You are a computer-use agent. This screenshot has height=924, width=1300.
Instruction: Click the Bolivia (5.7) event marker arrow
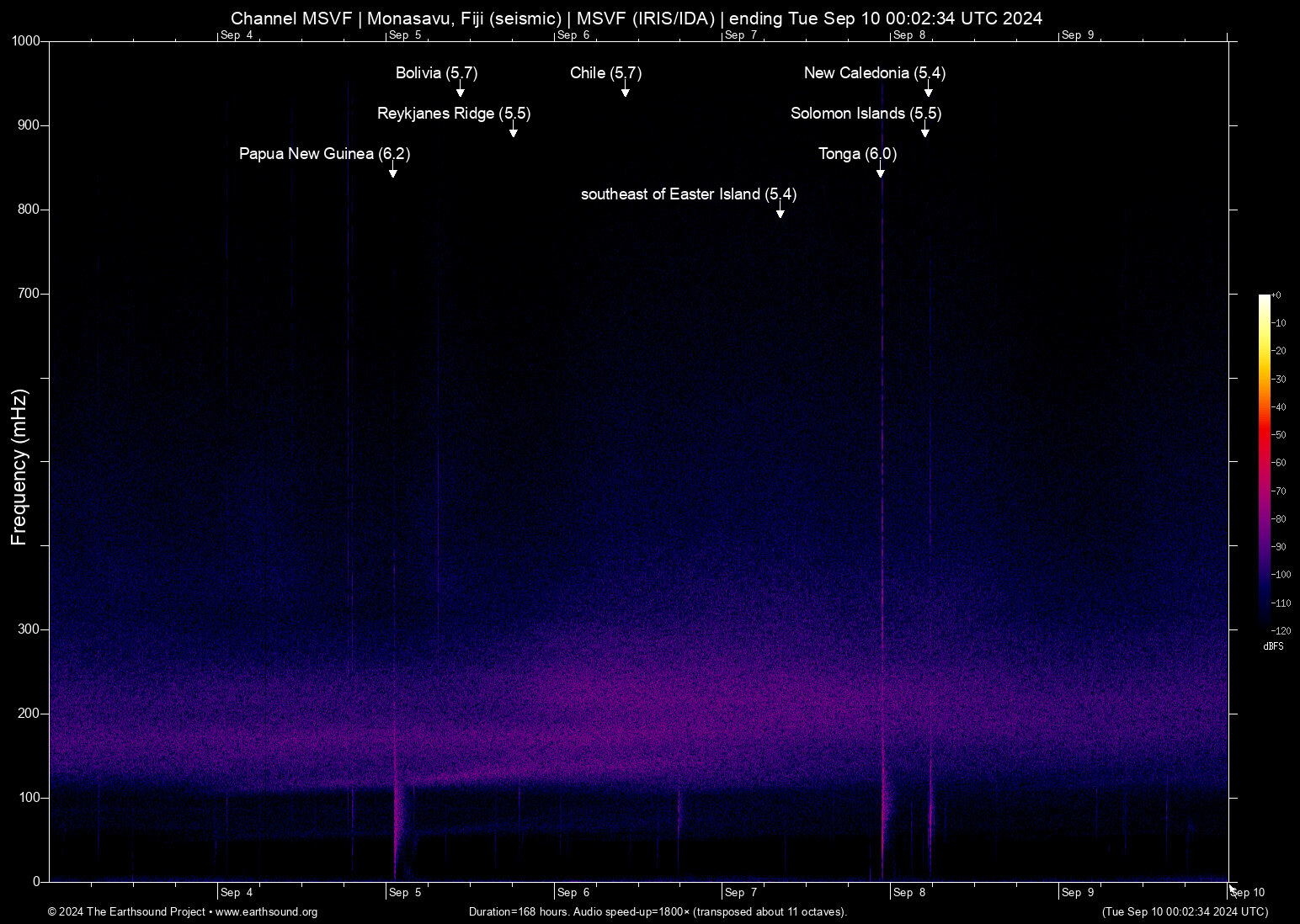click(461, 89)
